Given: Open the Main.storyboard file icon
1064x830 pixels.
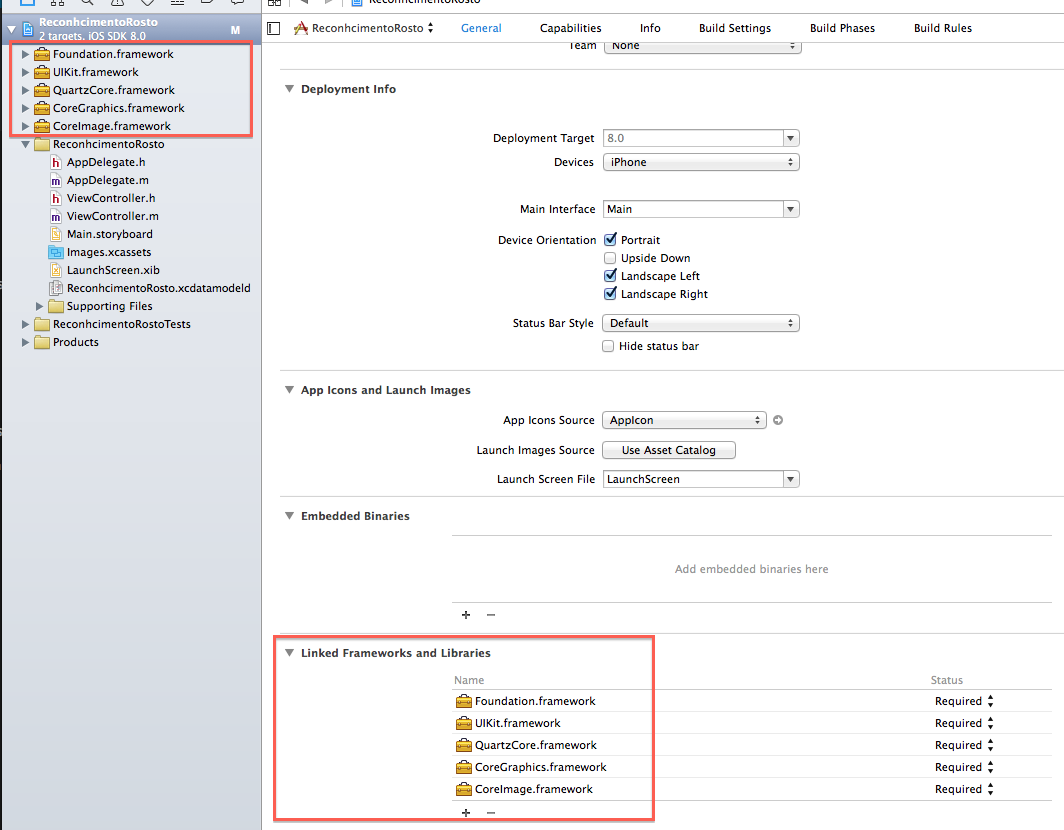Looking at the screenshot, I should (56, 234).
